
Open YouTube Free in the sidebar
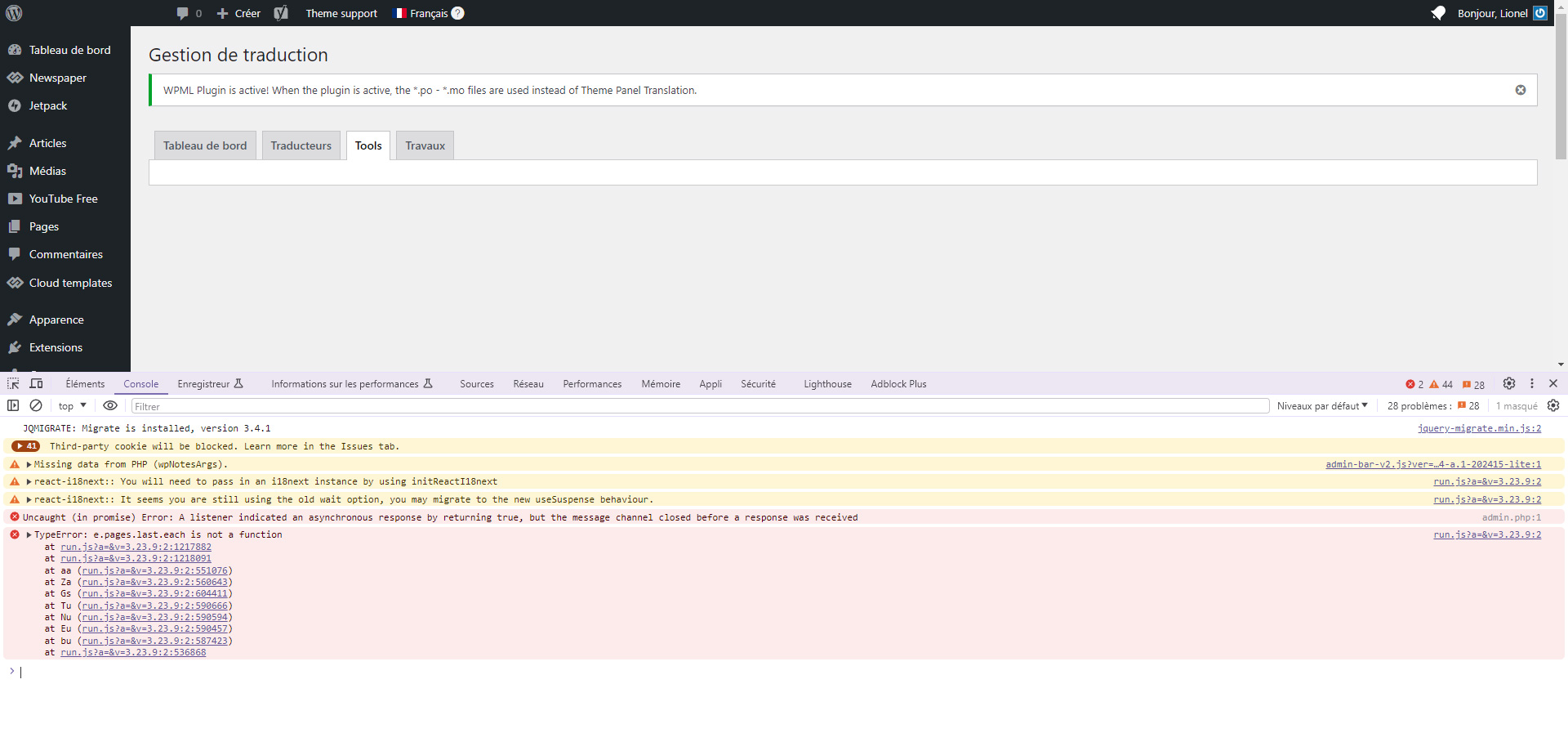click(65, 199)
